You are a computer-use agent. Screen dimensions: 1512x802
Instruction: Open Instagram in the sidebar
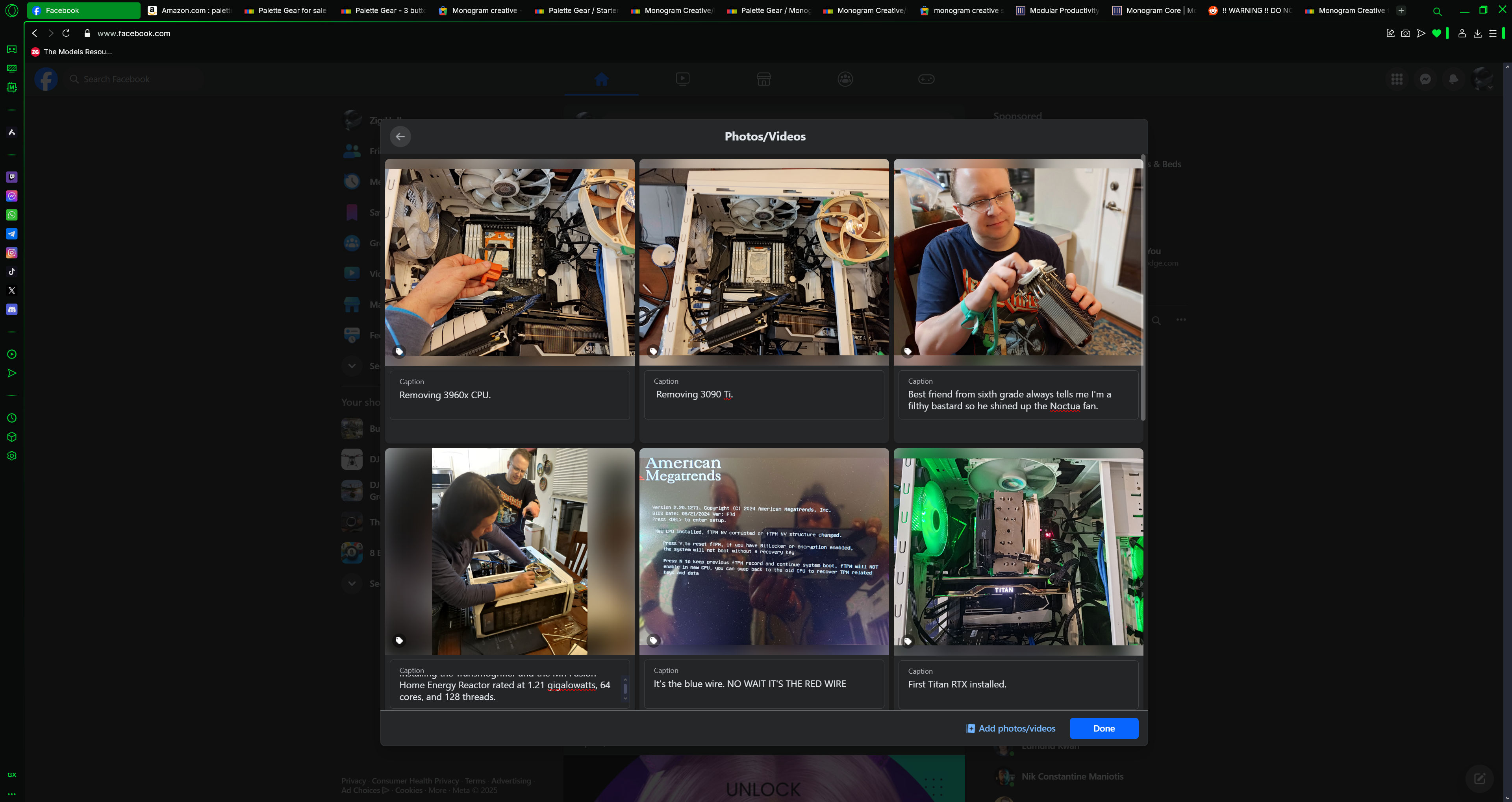12,252
